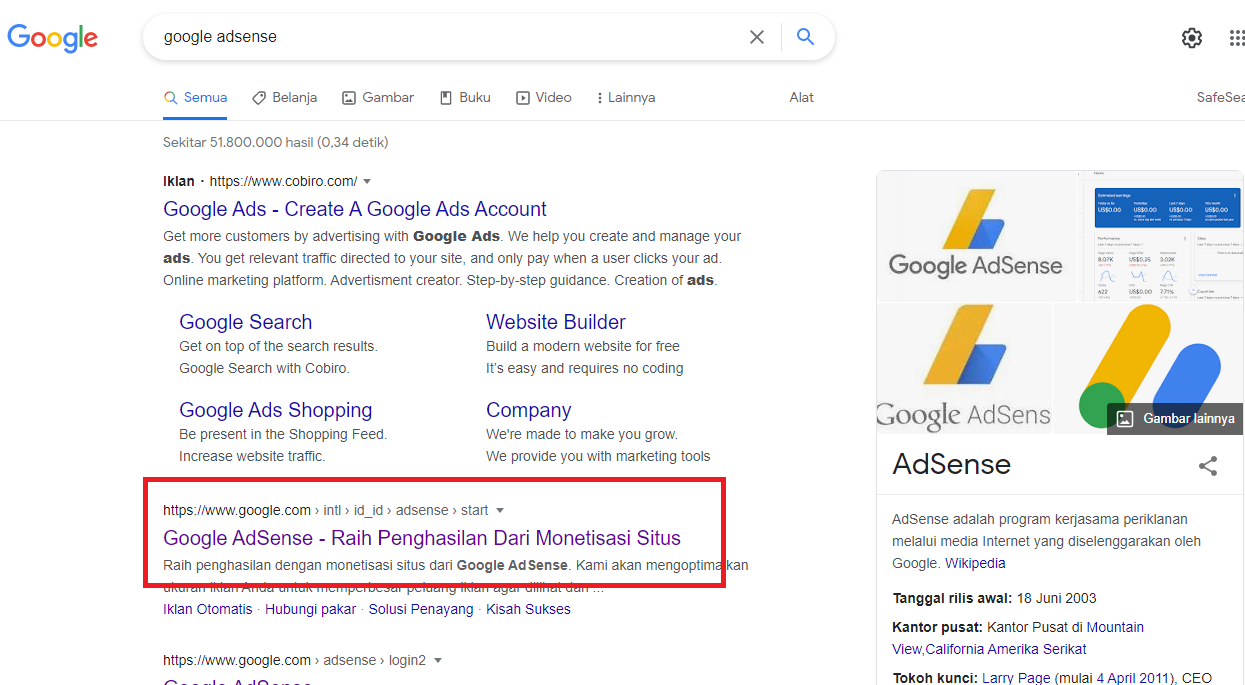Open 'Google Ads - Create A Google Ads Account'
The image size is (1245, 685).
[355, 209]
